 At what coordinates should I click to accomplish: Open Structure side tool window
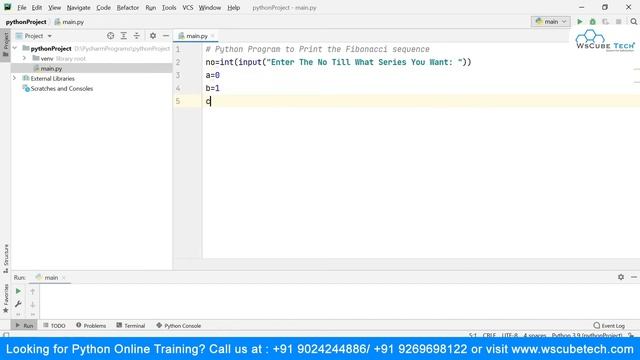point(6,258)
